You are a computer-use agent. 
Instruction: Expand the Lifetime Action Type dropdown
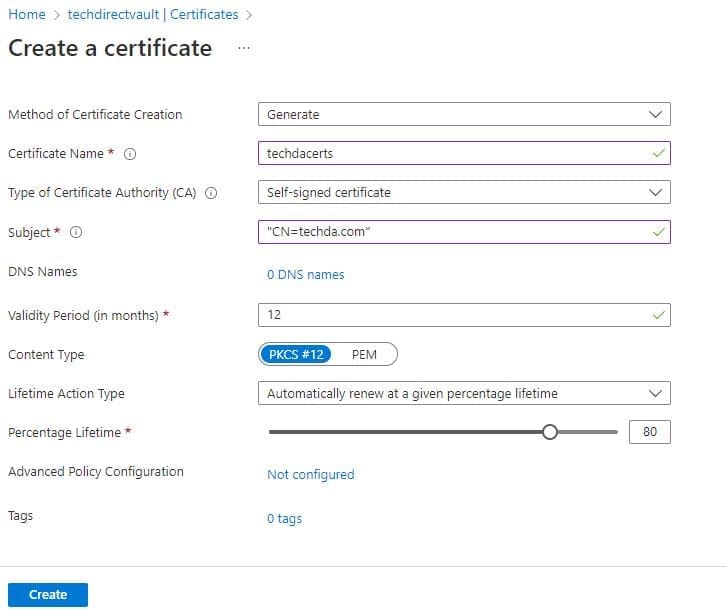pos(463,393)
